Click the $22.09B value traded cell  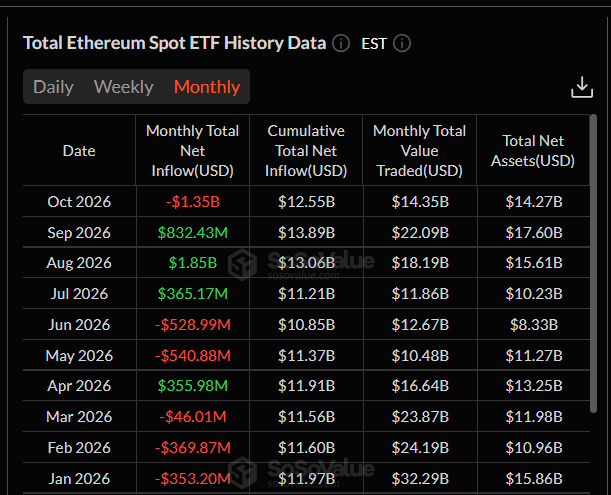pos(420,232)
